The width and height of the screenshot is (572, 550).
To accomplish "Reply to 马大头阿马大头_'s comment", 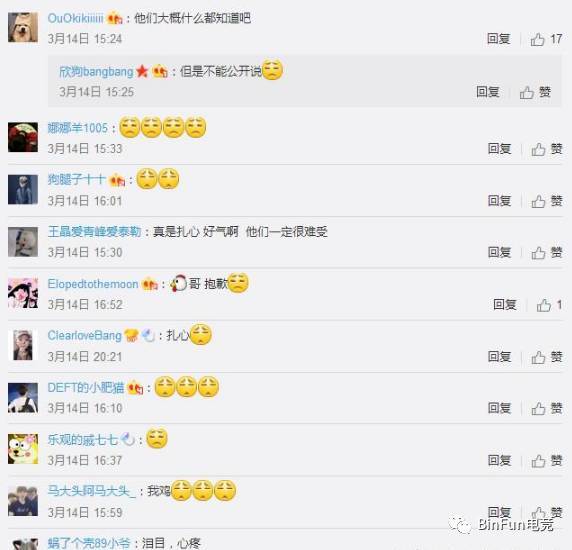I will tap(499, 512).
